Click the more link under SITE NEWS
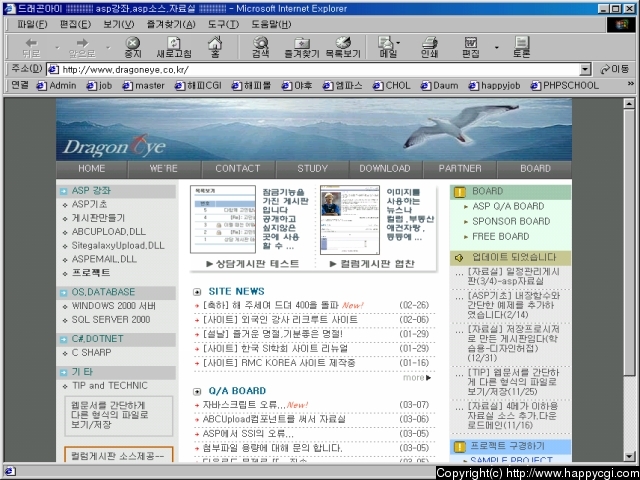Screen dimensions: 640x480 (417, 378)
